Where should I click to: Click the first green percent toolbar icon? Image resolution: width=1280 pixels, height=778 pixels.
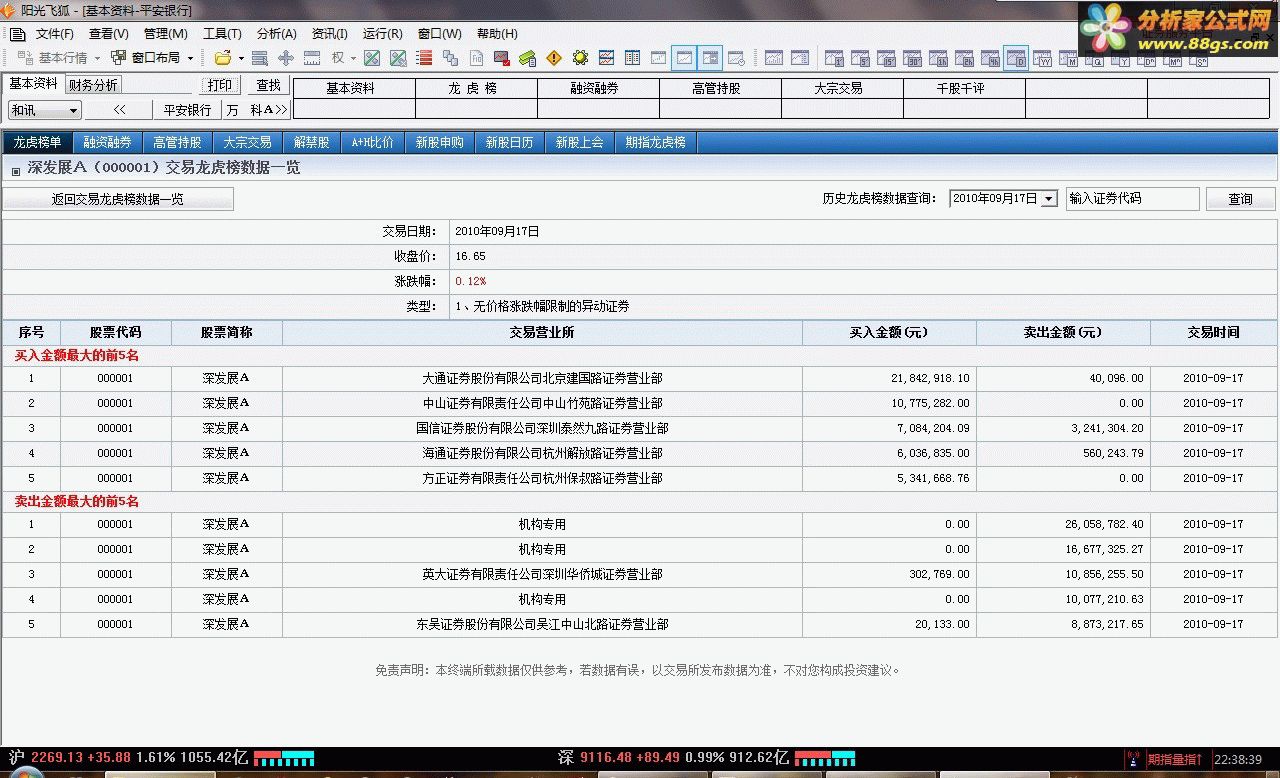[372, 58]
